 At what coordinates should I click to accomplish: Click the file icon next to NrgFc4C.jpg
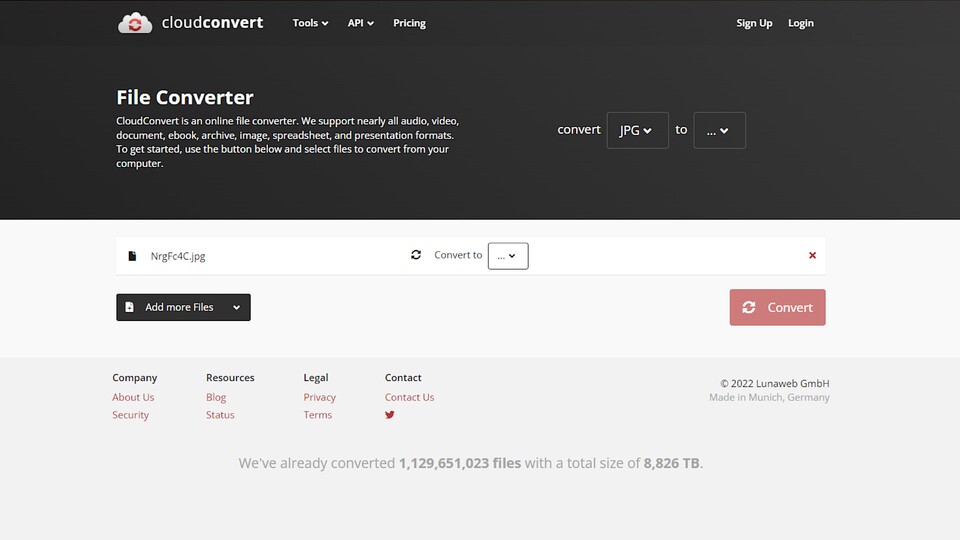pos(132,256)
